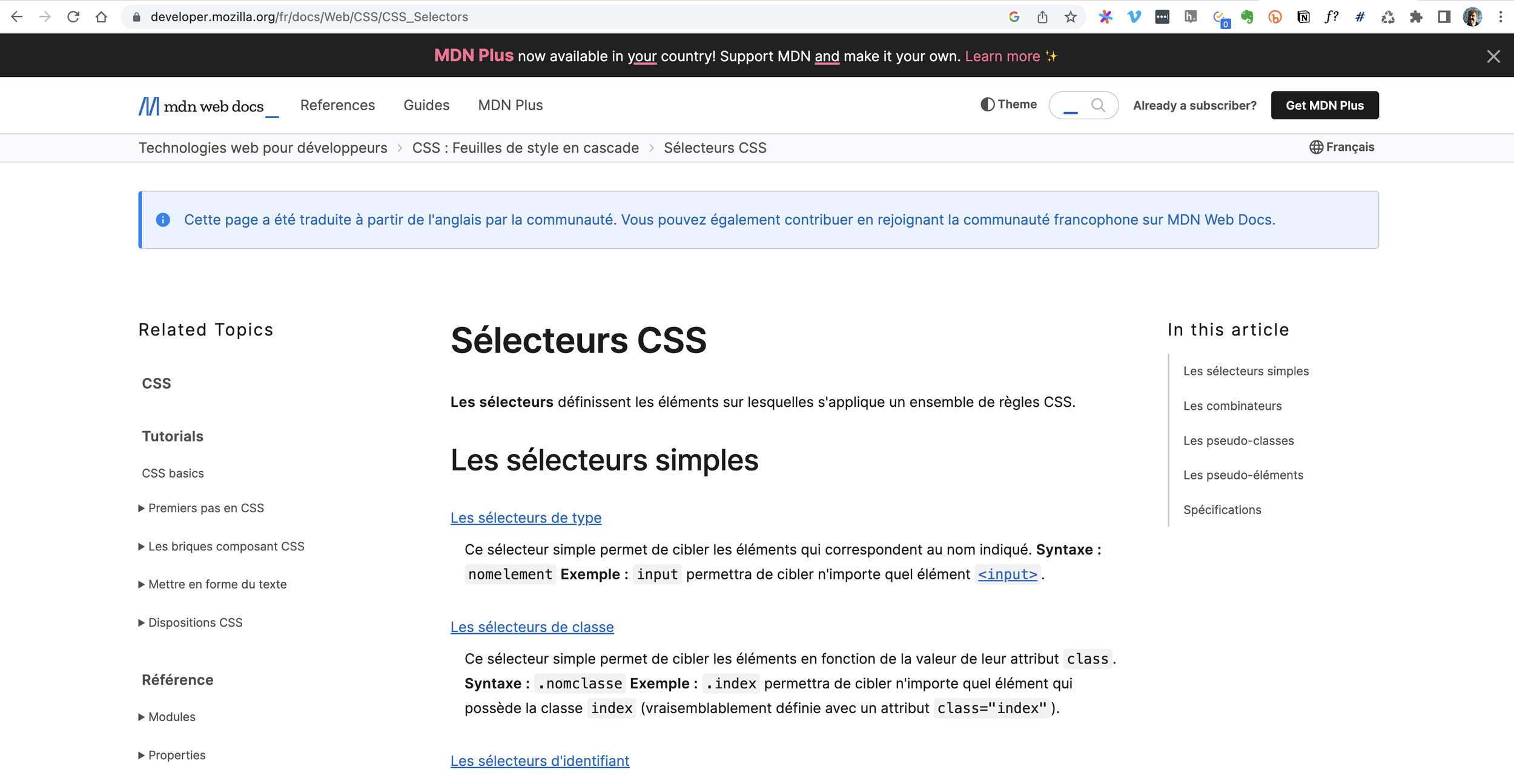Toggle the Theme switcher
This screenshot has width=1514, height=784.
pos(1008,105)
